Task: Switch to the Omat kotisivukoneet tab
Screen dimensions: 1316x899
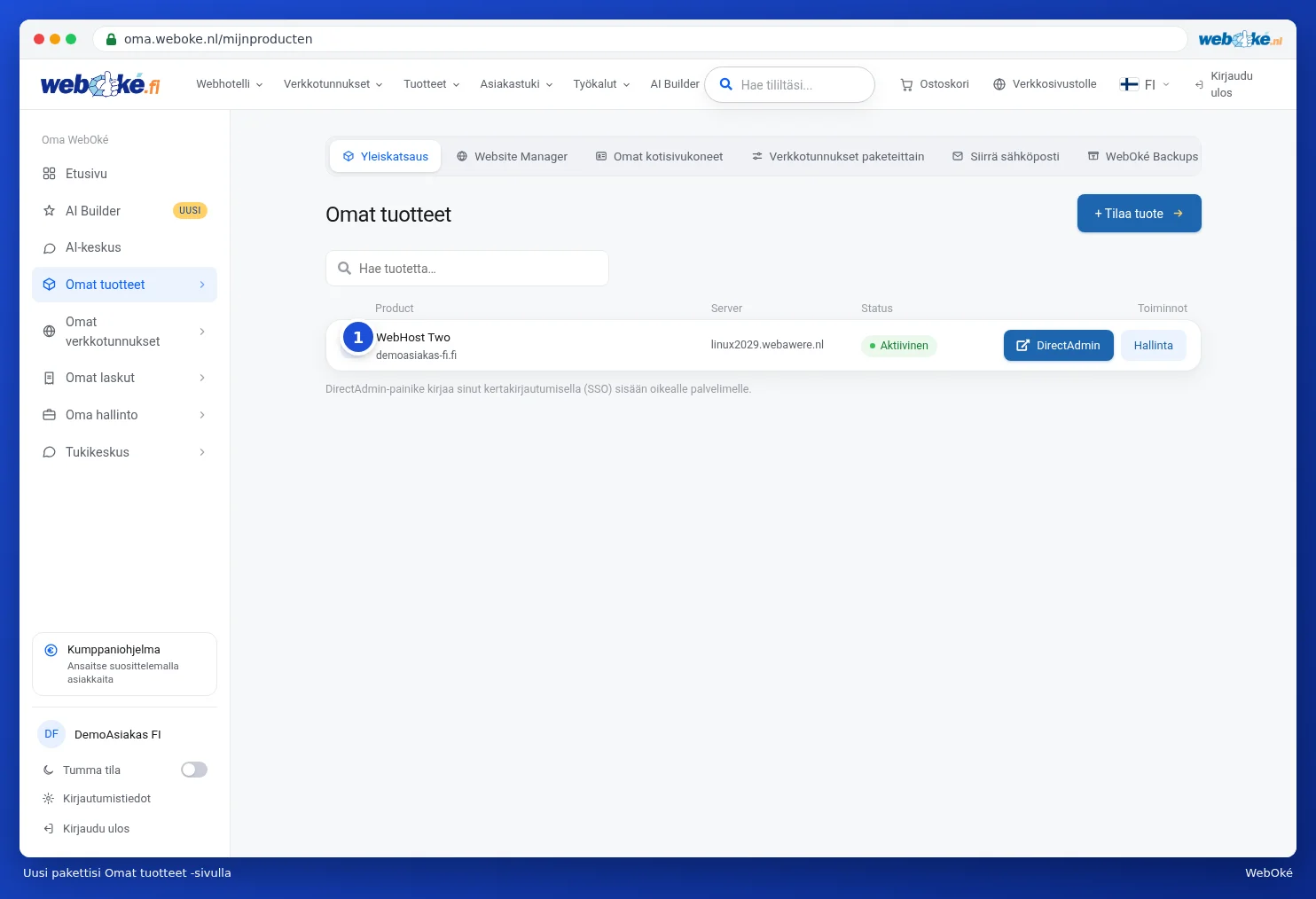Action: [659, 156]
